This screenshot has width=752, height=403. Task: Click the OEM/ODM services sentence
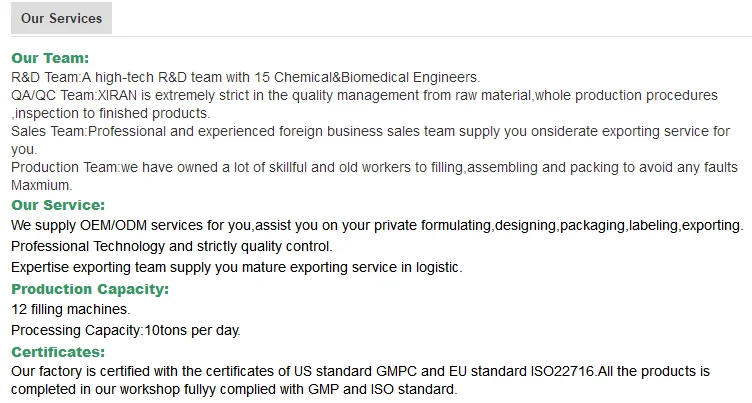click(376, 225)
